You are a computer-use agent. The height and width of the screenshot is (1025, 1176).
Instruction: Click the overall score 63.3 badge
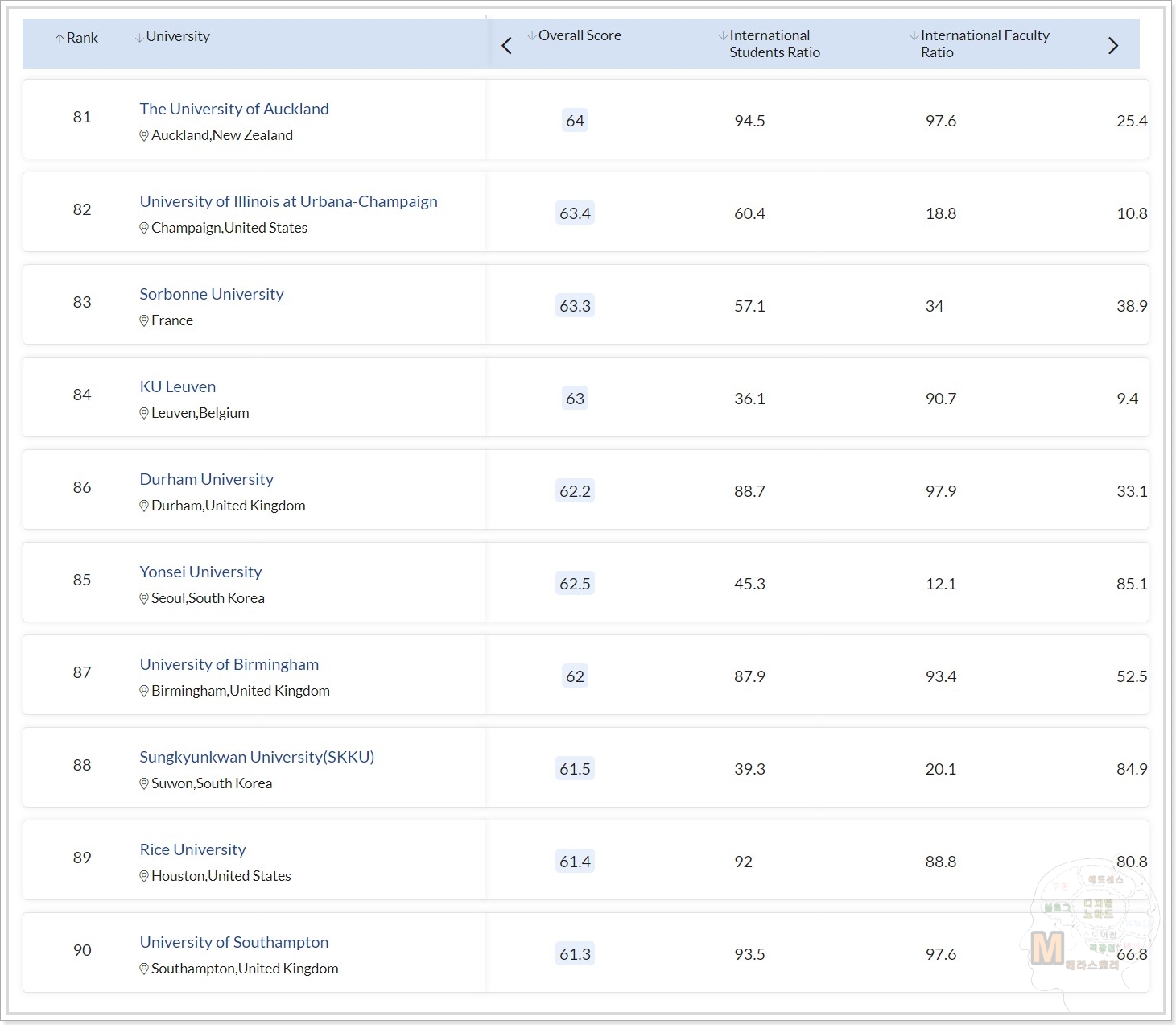point(575,306)
